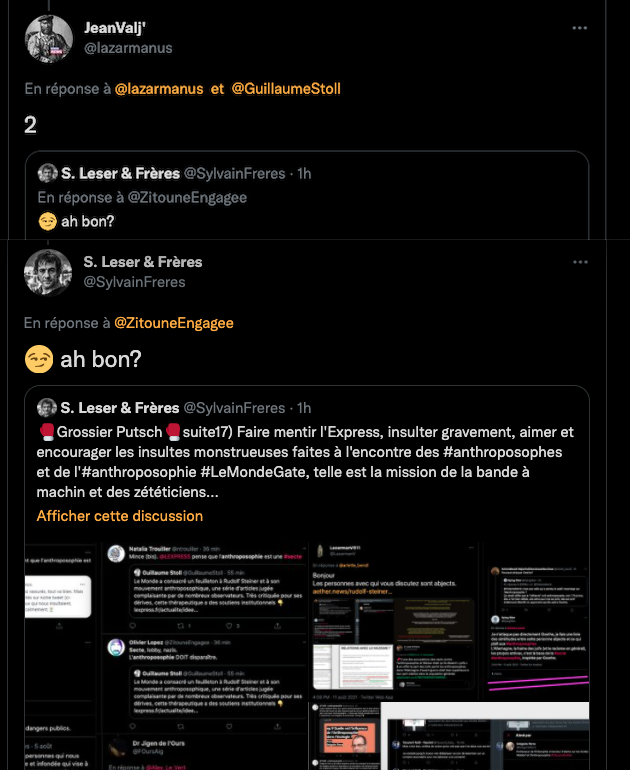This screenshot has height=770, width=630.
Task: Click small avatar in quoted tweet below "2"
Action: click(x=46, y=174)
